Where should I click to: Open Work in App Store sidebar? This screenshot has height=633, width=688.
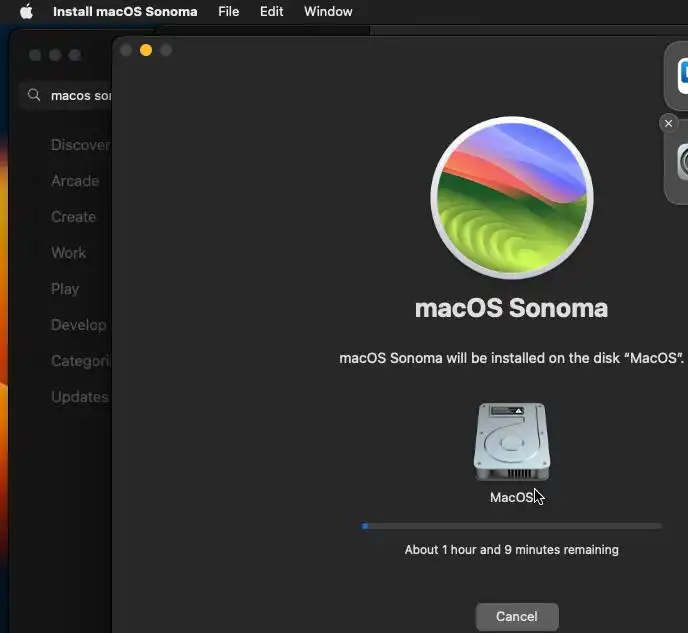68,253
